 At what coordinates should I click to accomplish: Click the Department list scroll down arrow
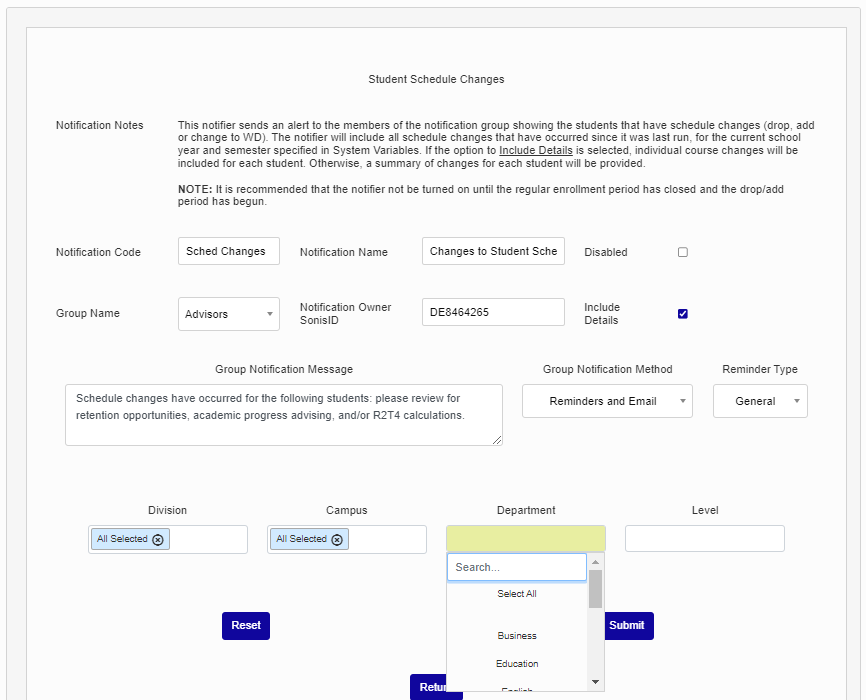[595, 682]
